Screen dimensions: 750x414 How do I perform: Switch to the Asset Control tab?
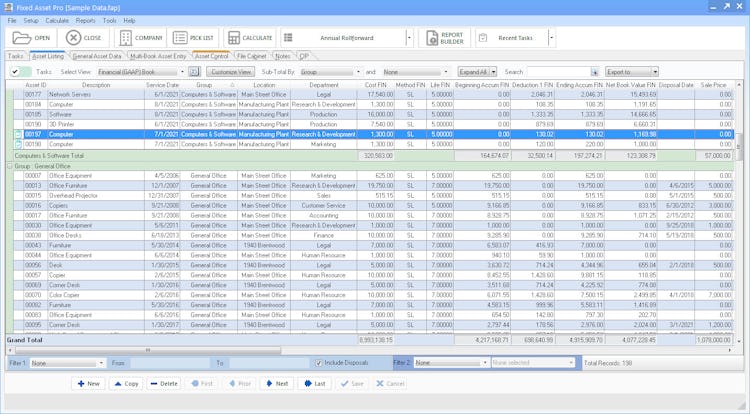click(x=211, y=56)
